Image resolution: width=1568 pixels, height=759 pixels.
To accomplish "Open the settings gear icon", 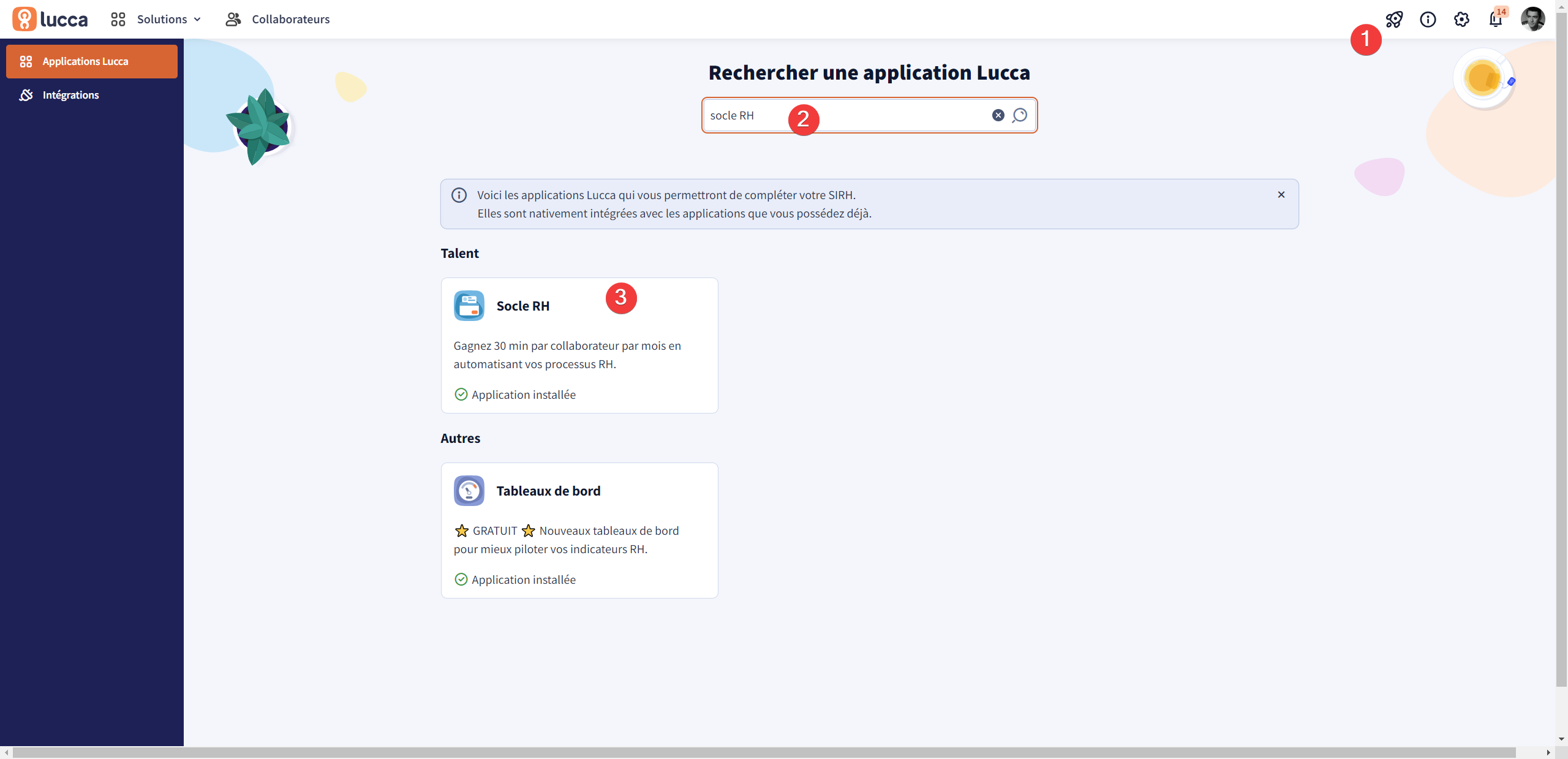I will 1461,20.
